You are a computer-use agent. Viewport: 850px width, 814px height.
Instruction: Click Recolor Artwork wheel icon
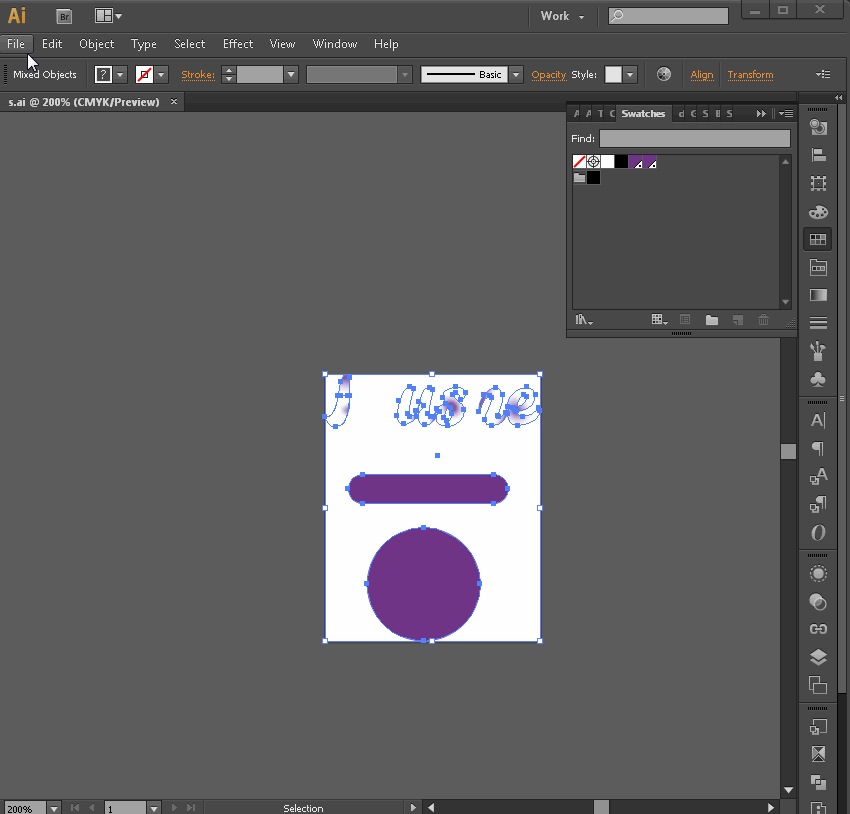pos(663,74)
